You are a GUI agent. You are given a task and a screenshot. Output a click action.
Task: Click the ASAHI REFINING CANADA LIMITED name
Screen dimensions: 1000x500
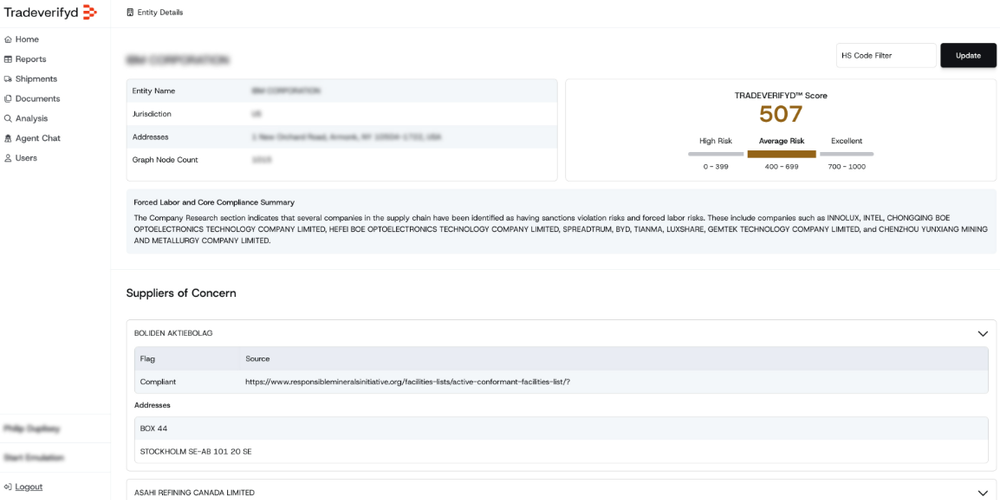[x=195, y=492]
